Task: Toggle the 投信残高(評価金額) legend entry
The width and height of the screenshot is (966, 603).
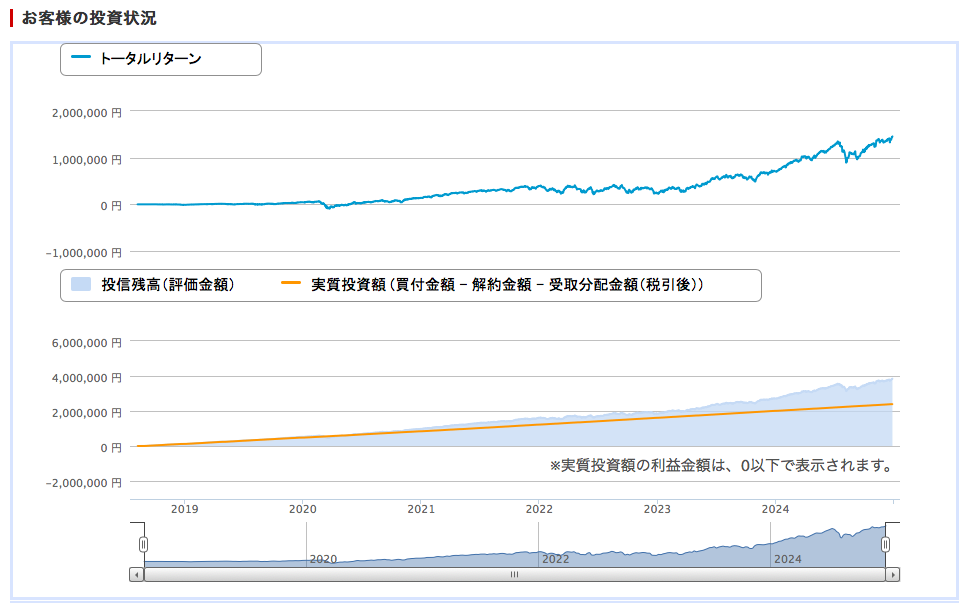Action: (153, 285)
